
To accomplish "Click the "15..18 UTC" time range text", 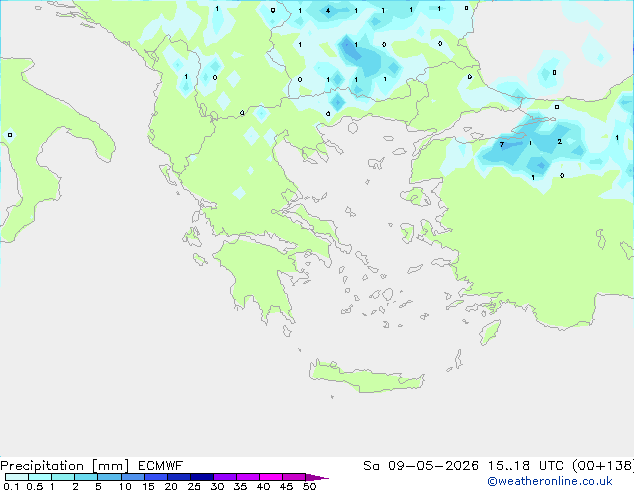I will [x=525, y=466].
